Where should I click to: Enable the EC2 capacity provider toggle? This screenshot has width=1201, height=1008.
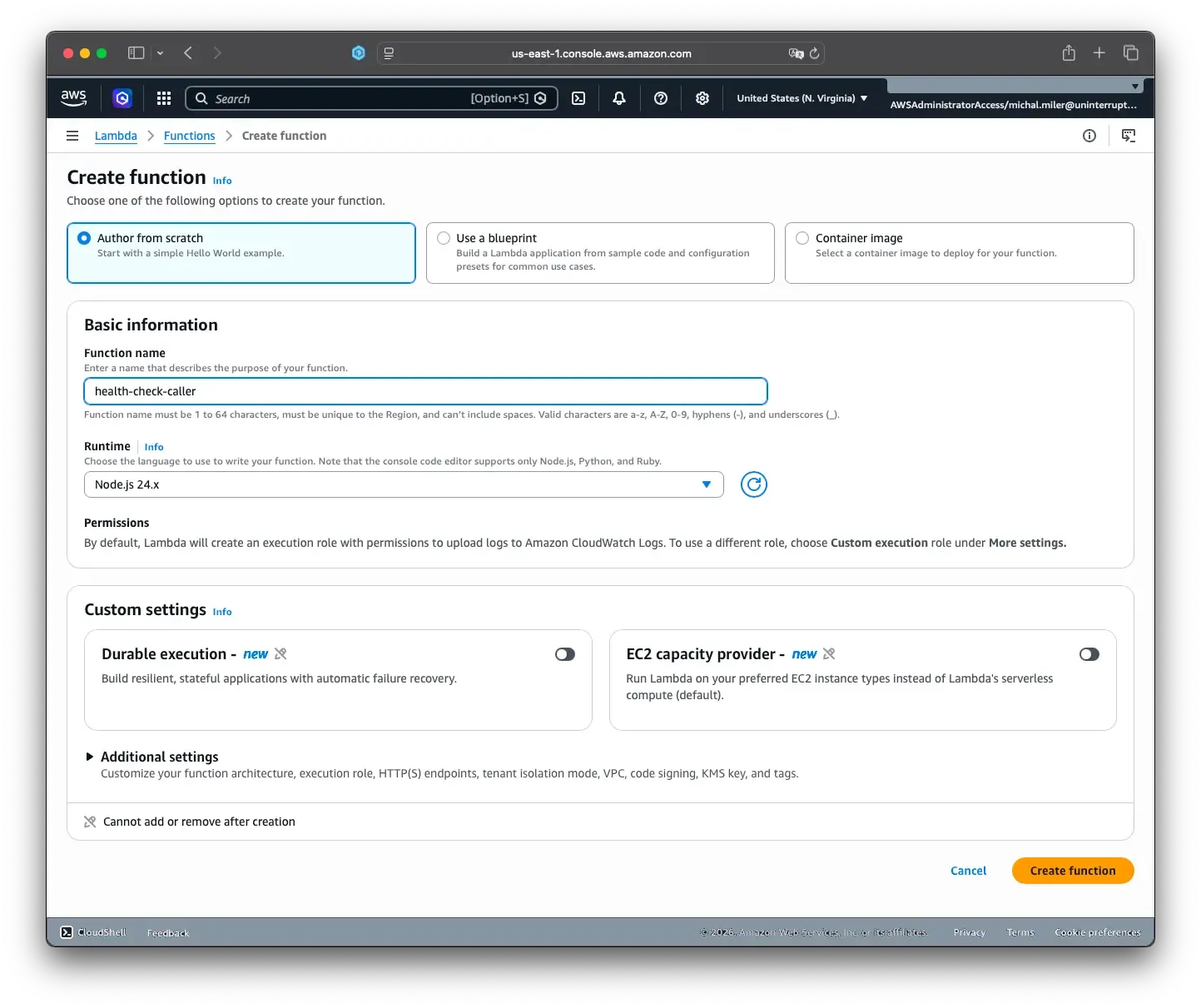click(x=1089, y=654)
